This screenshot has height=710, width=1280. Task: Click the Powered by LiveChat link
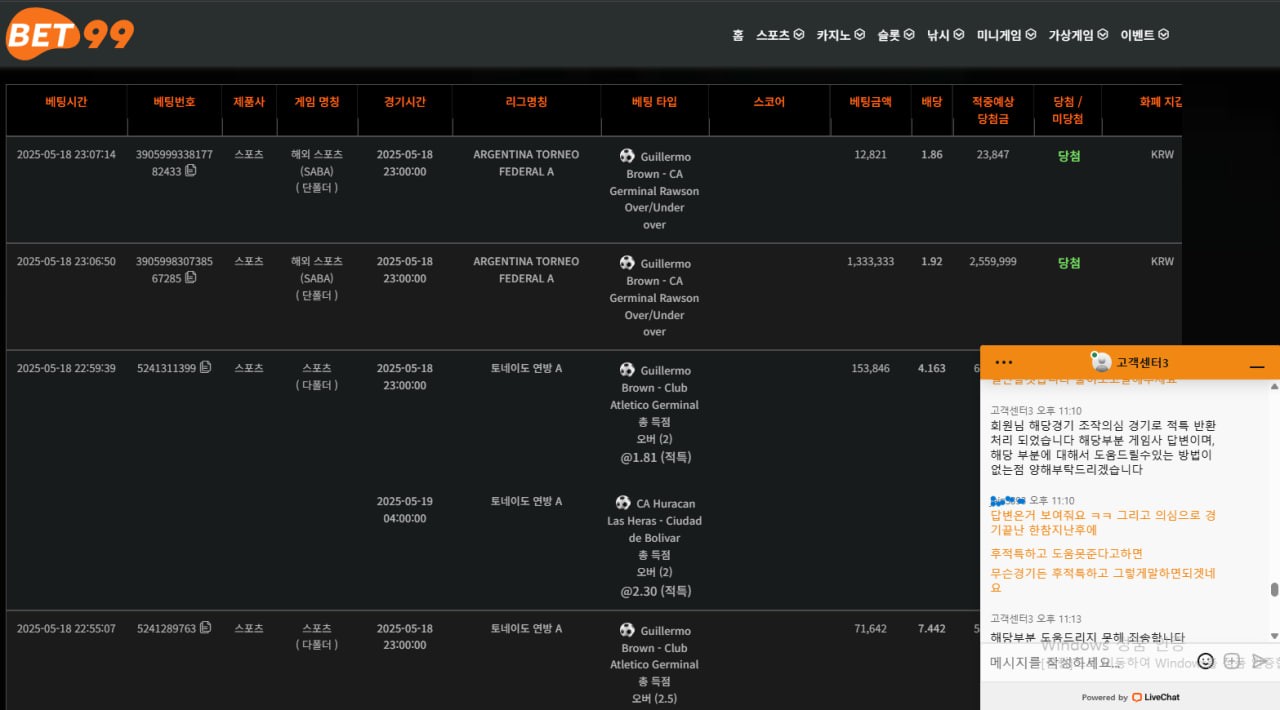point(1129,697)
